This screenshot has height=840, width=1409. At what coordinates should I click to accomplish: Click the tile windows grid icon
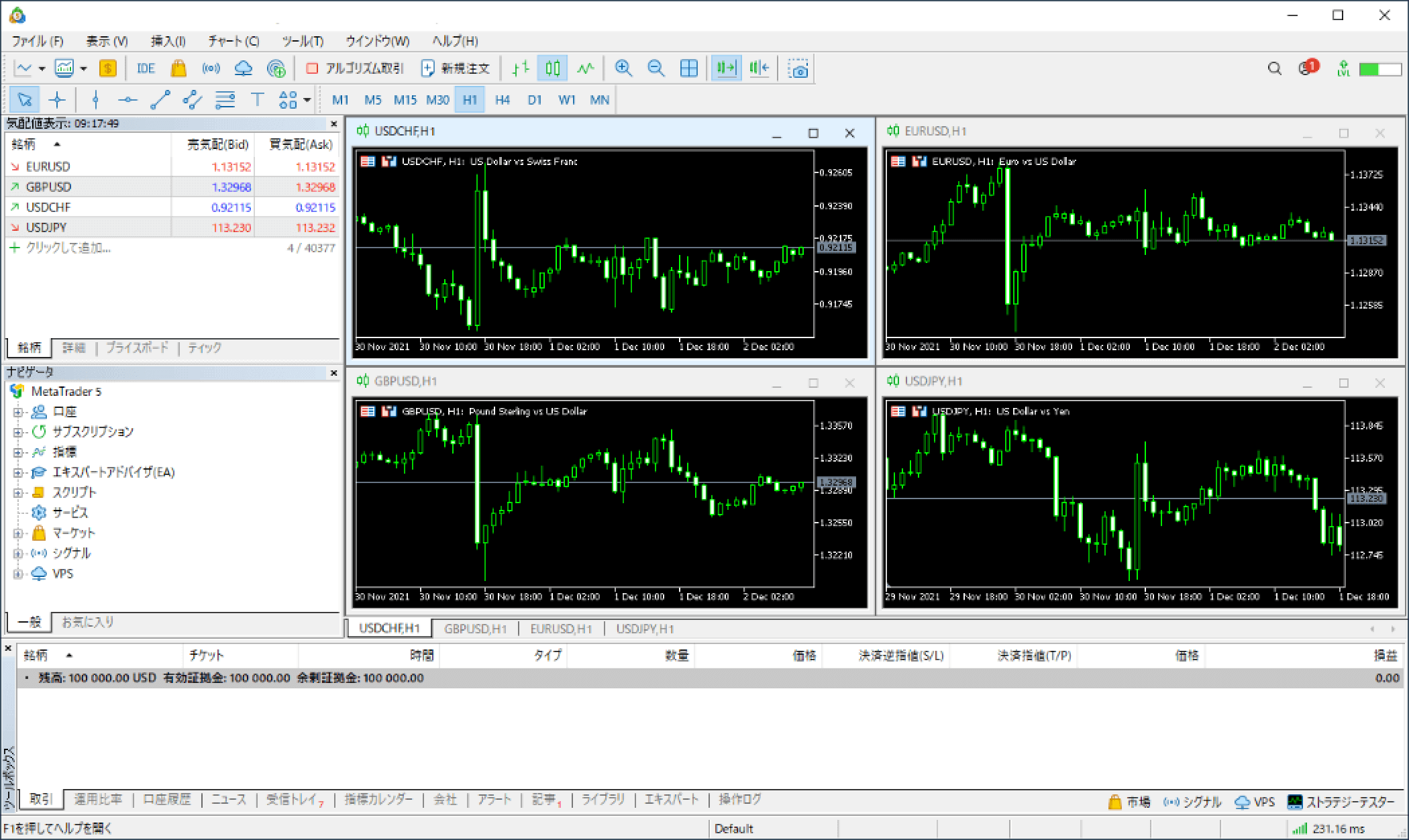coord(688,68)
